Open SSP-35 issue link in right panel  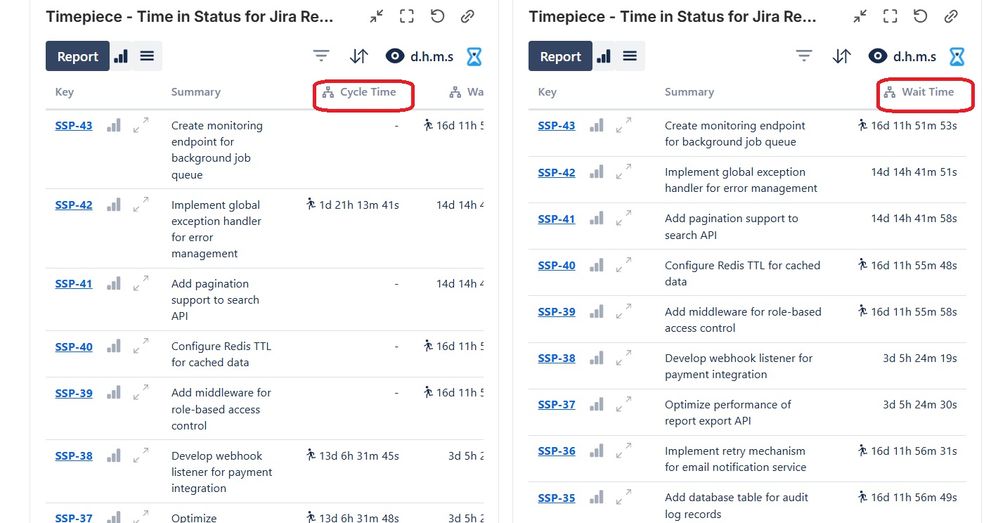coord(556,498)
